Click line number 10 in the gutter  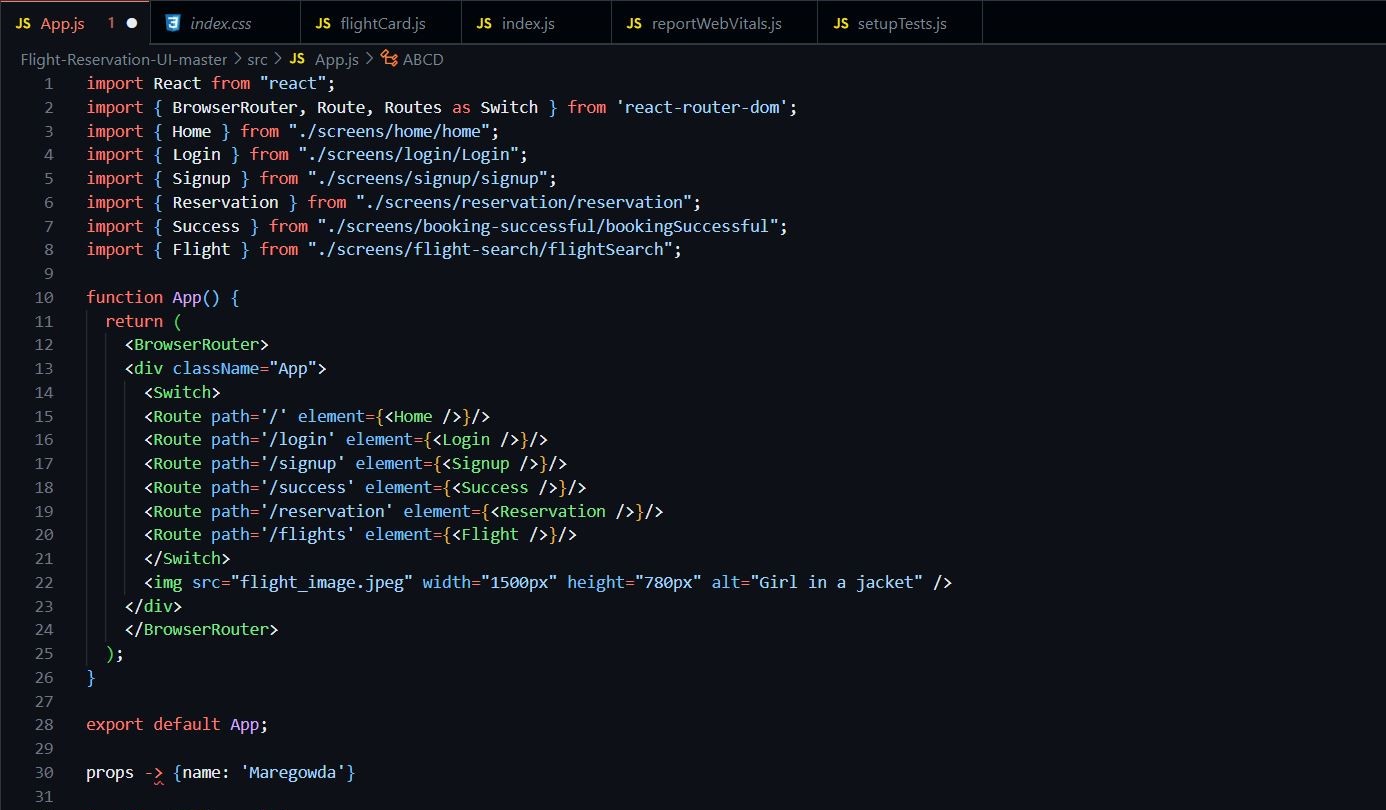(44, 297)
